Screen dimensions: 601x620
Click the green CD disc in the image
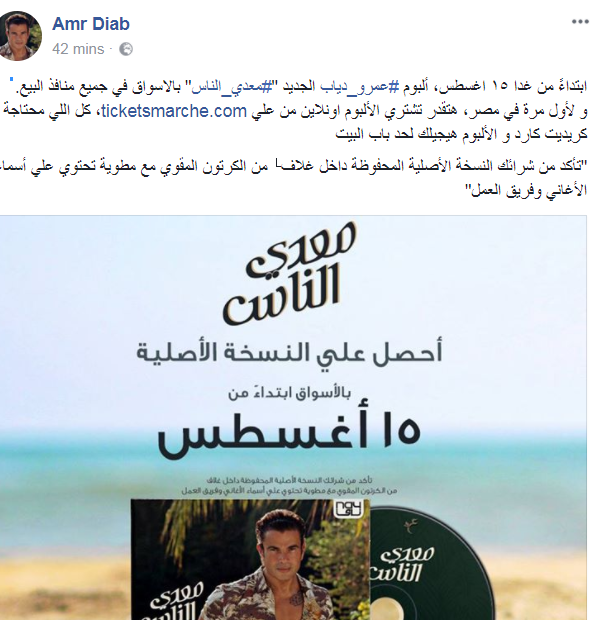pyautogui.click(x=429, y=563)
